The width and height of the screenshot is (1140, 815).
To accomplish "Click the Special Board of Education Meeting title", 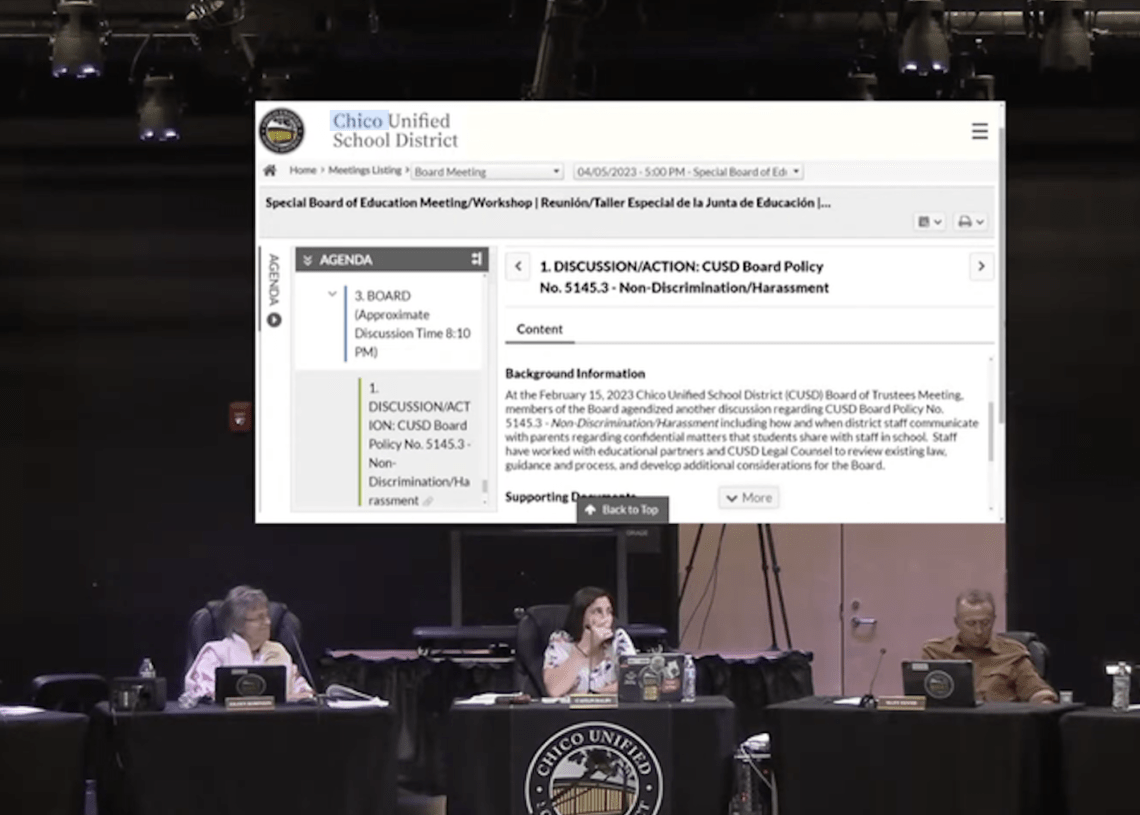I will coord(547,203).
